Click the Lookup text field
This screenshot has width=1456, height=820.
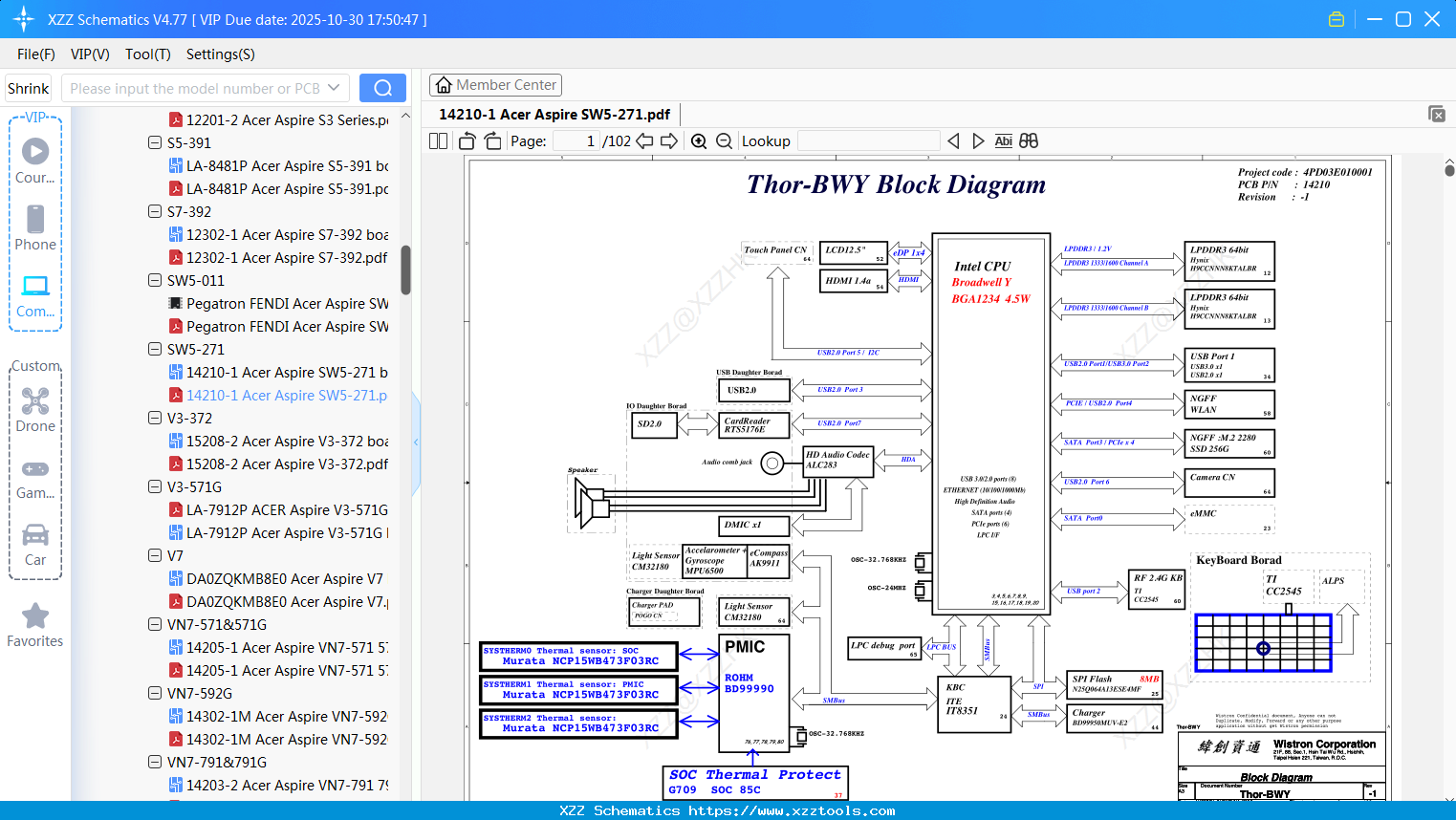[x=868, y=141]
